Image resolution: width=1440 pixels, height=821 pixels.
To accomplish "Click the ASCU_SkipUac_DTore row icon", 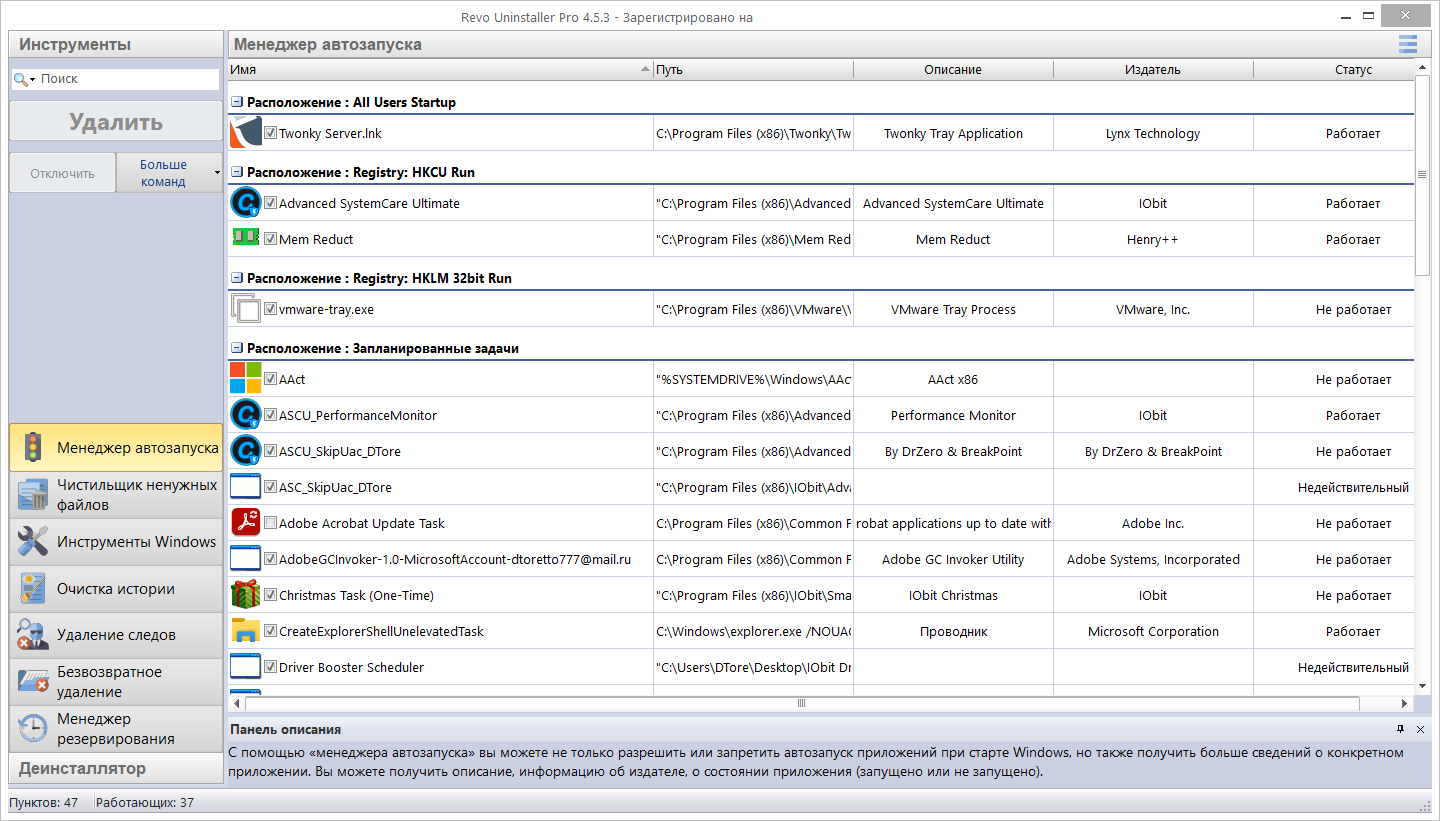I will tap(245, 451).
